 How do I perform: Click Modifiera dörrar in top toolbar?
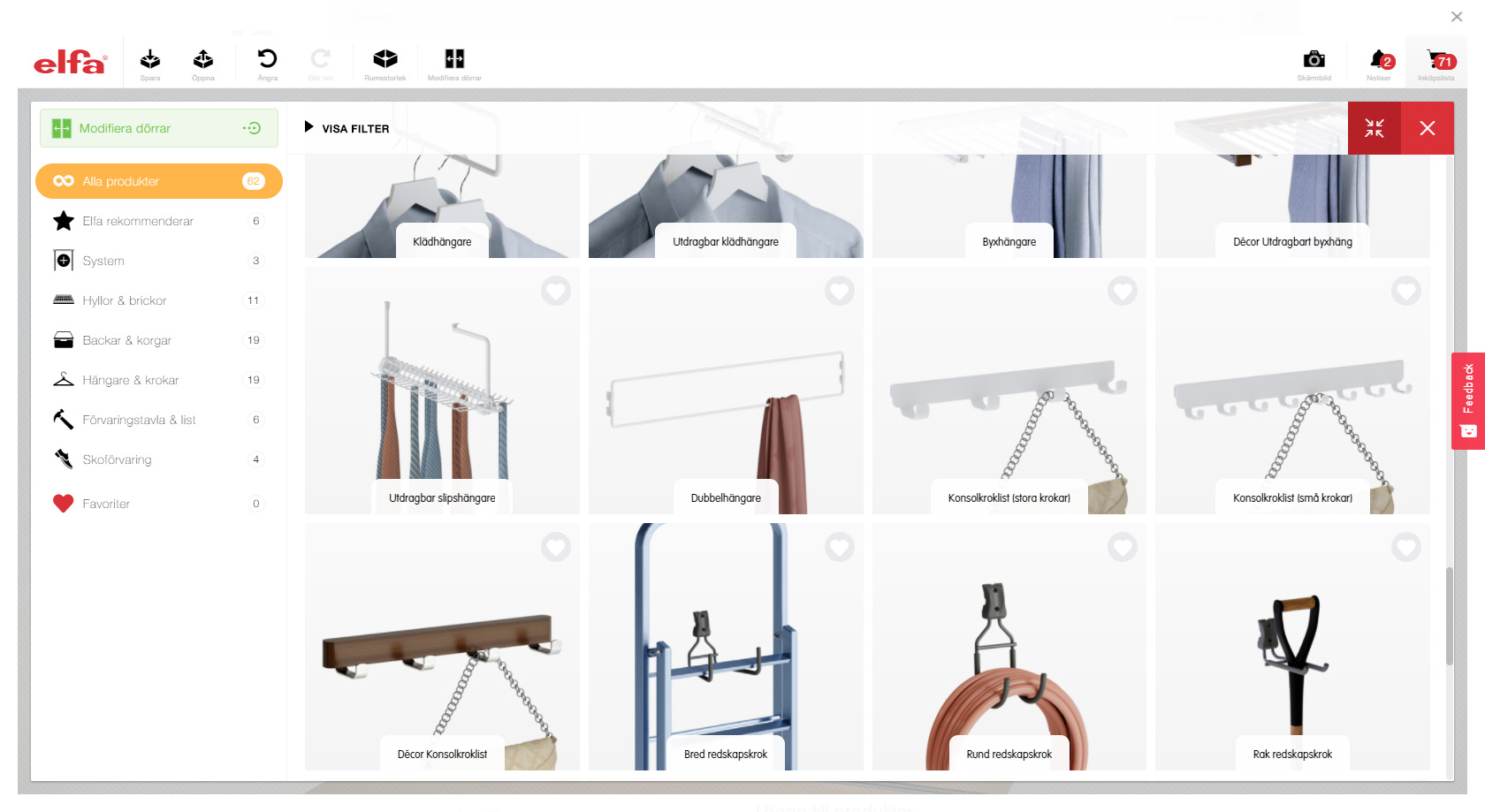click(x=454, y=62)
